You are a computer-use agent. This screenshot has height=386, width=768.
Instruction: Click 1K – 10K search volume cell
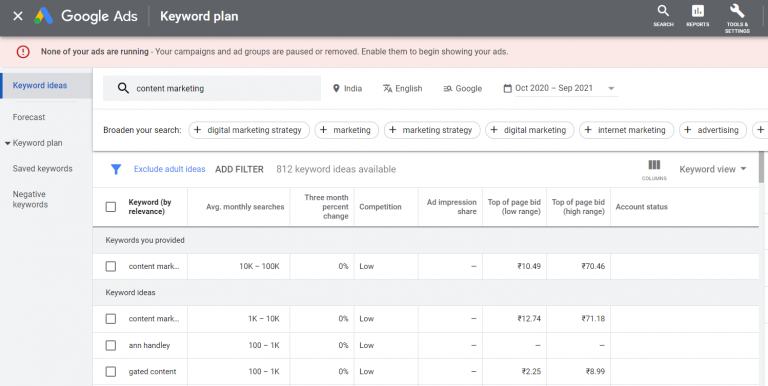[264, 318]
